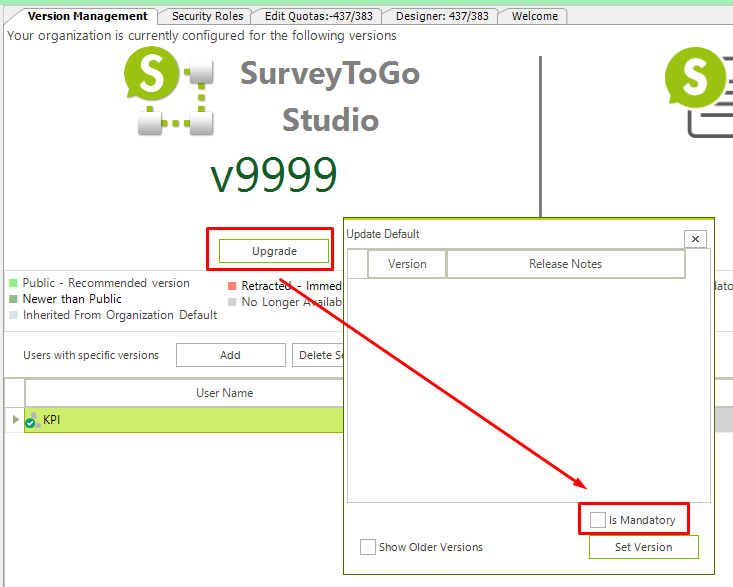Click the green Public - Recommended version swatch
Viewport: 733px width, 587px height.
pos(13,283)
